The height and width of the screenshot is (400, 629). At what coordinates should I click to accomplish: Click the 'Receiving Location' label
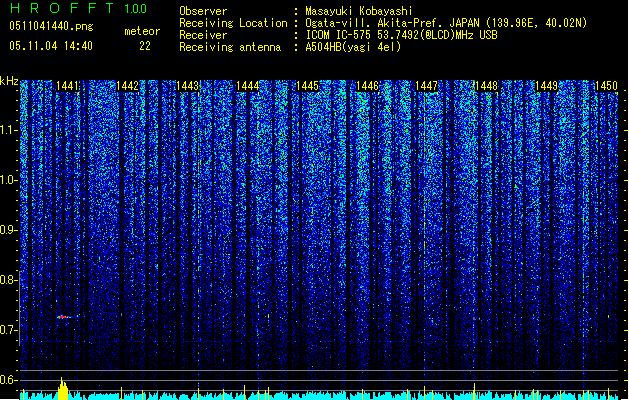click(233, 23)
